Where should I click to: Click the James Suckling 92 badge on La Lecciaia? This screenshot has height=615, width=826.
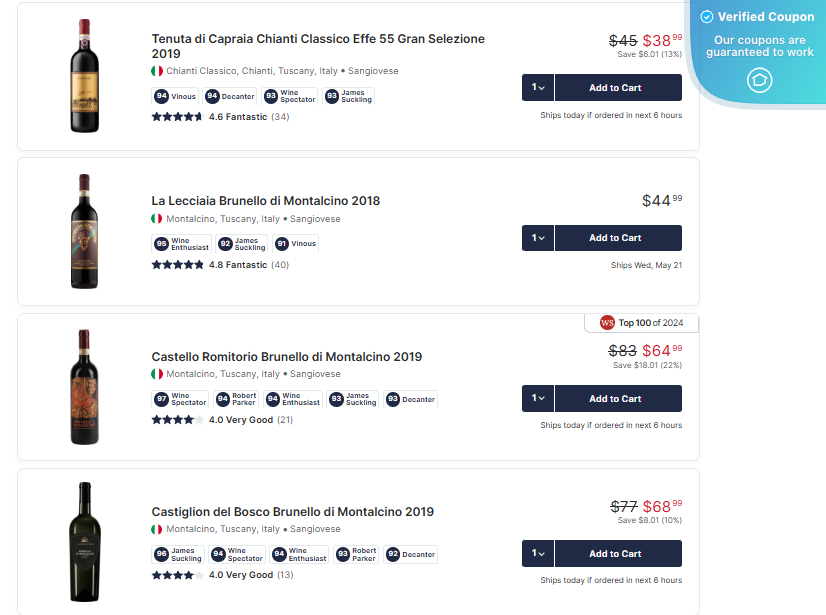click(239, 243)
